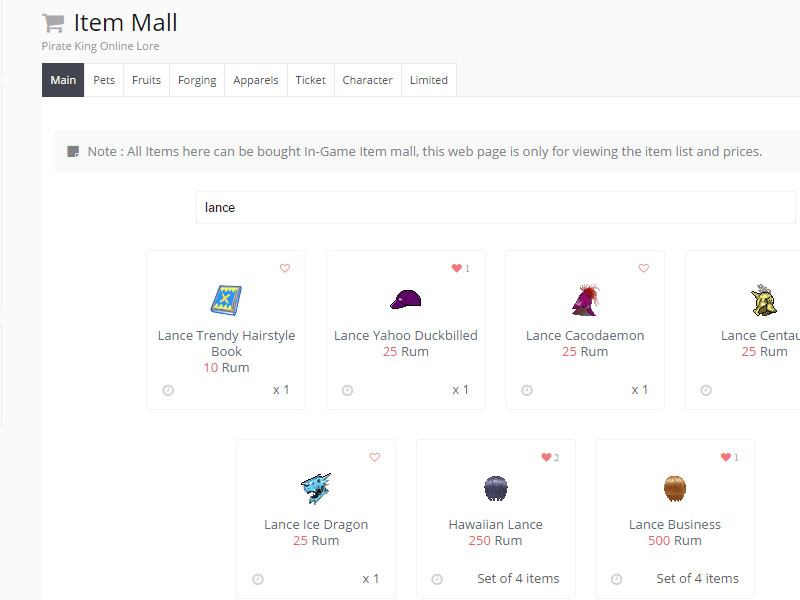The image size is (800, 600).
Task: Open Lance Yahoo Duckbilled title
Action: pyautogui.click(x=406, y=335)
